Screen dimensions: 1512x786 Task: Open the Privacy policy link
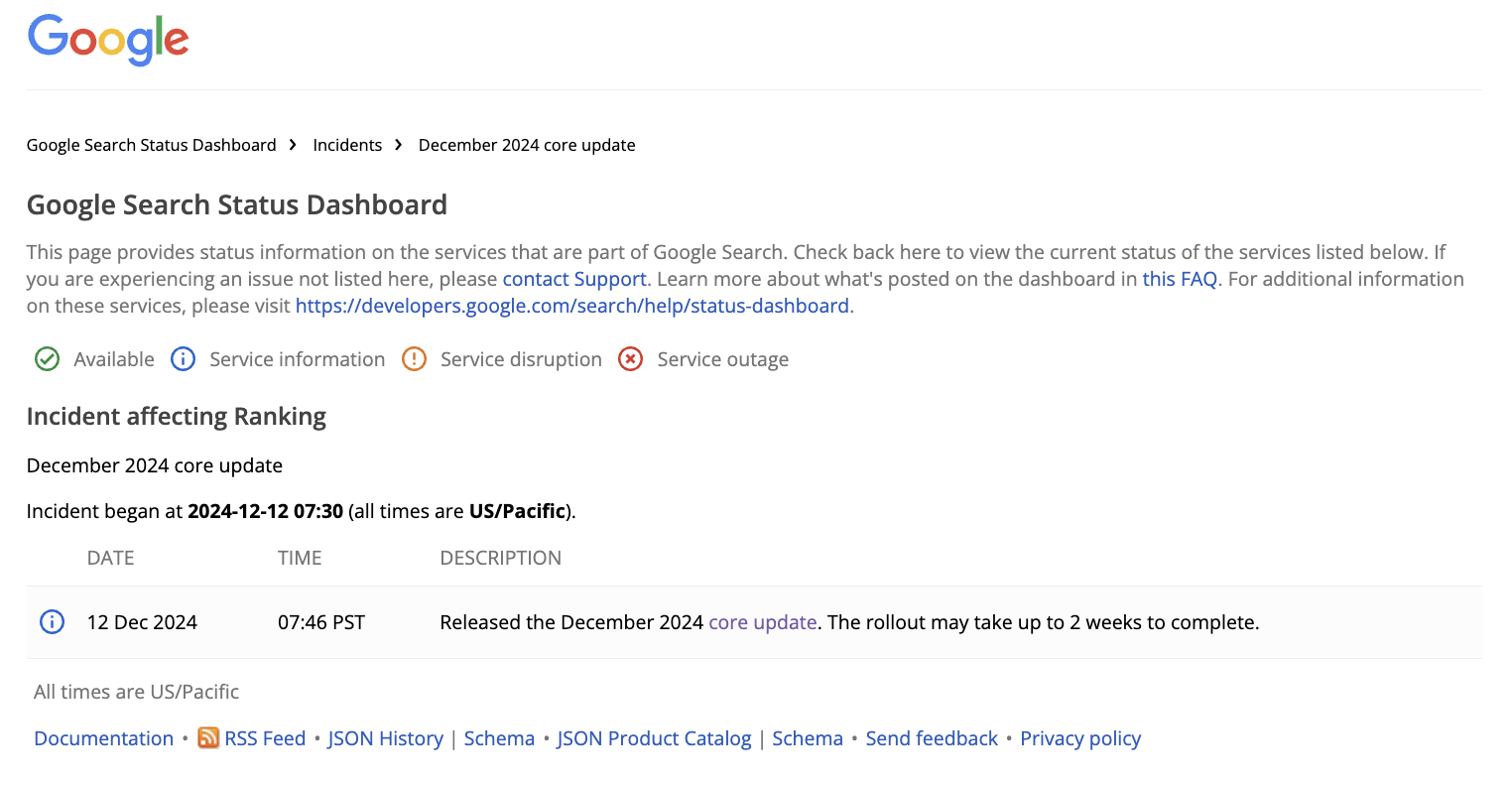[x=1080, y=738]
